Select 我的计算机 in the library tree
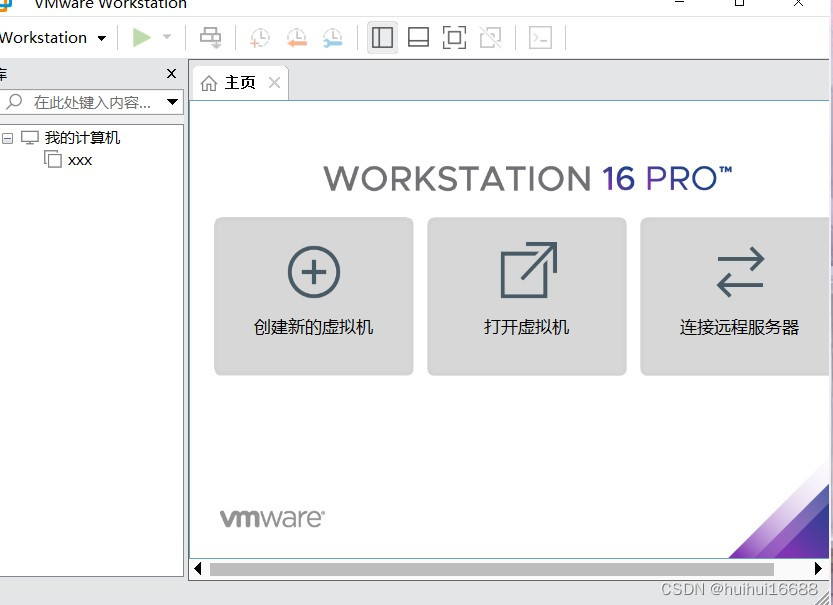The width and height of the screenshot is (833, 605). click(82, 138)
